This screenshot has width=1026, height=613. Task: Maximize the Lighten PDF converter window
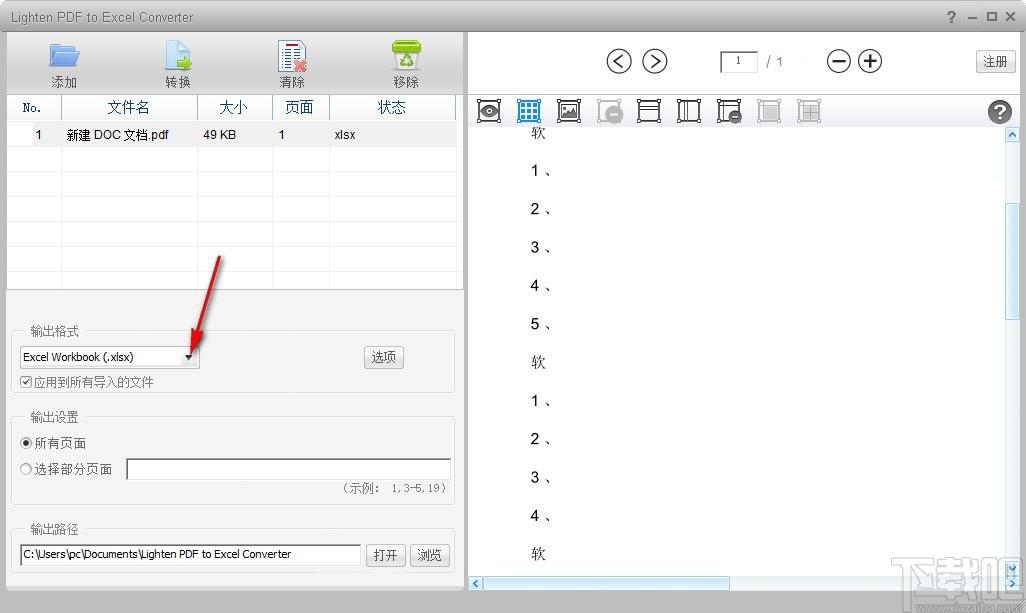(x=992, y=17)
